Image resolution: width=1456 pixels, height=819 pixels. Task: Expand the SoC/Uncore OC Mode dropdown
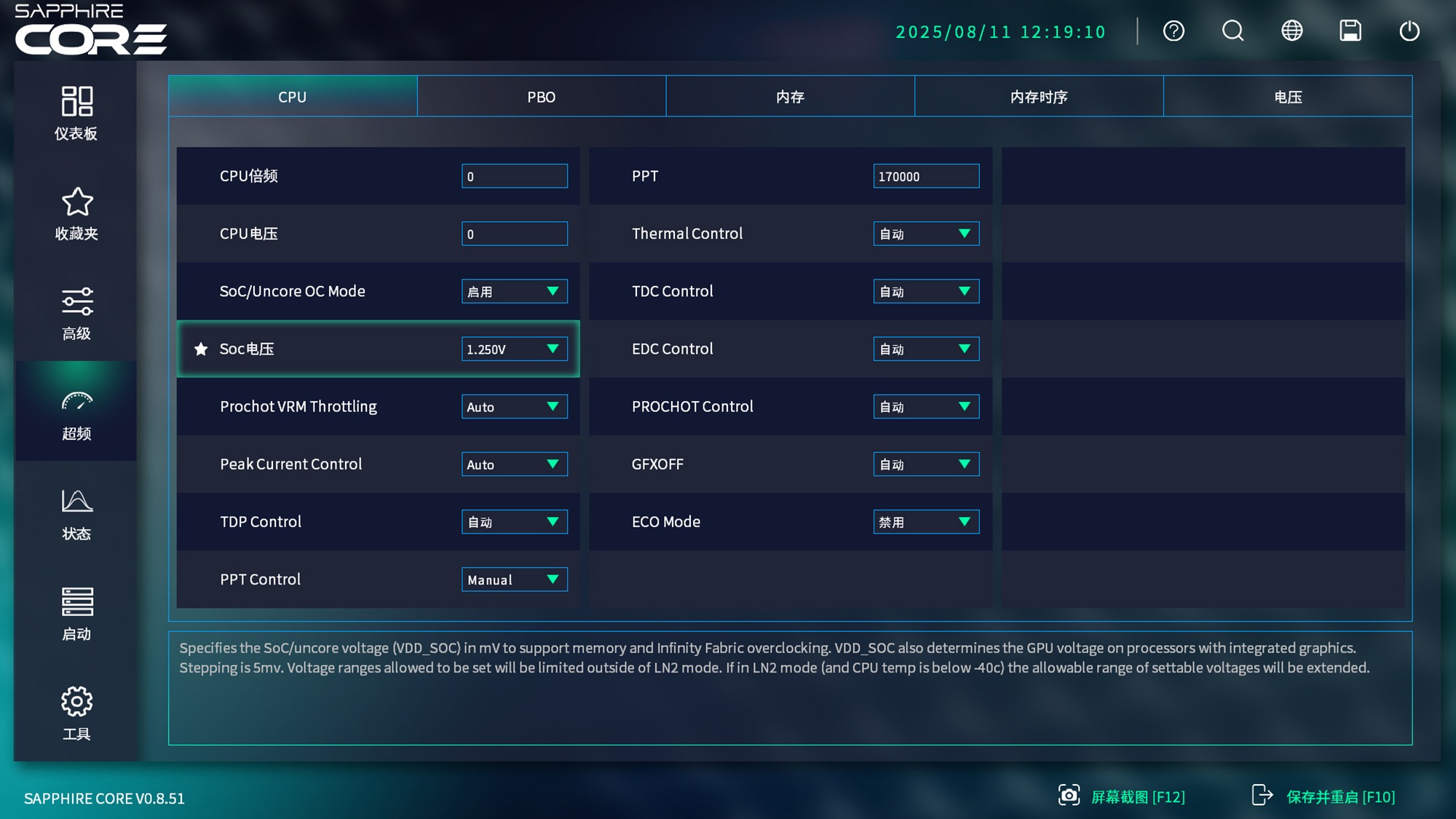[514, 291]
